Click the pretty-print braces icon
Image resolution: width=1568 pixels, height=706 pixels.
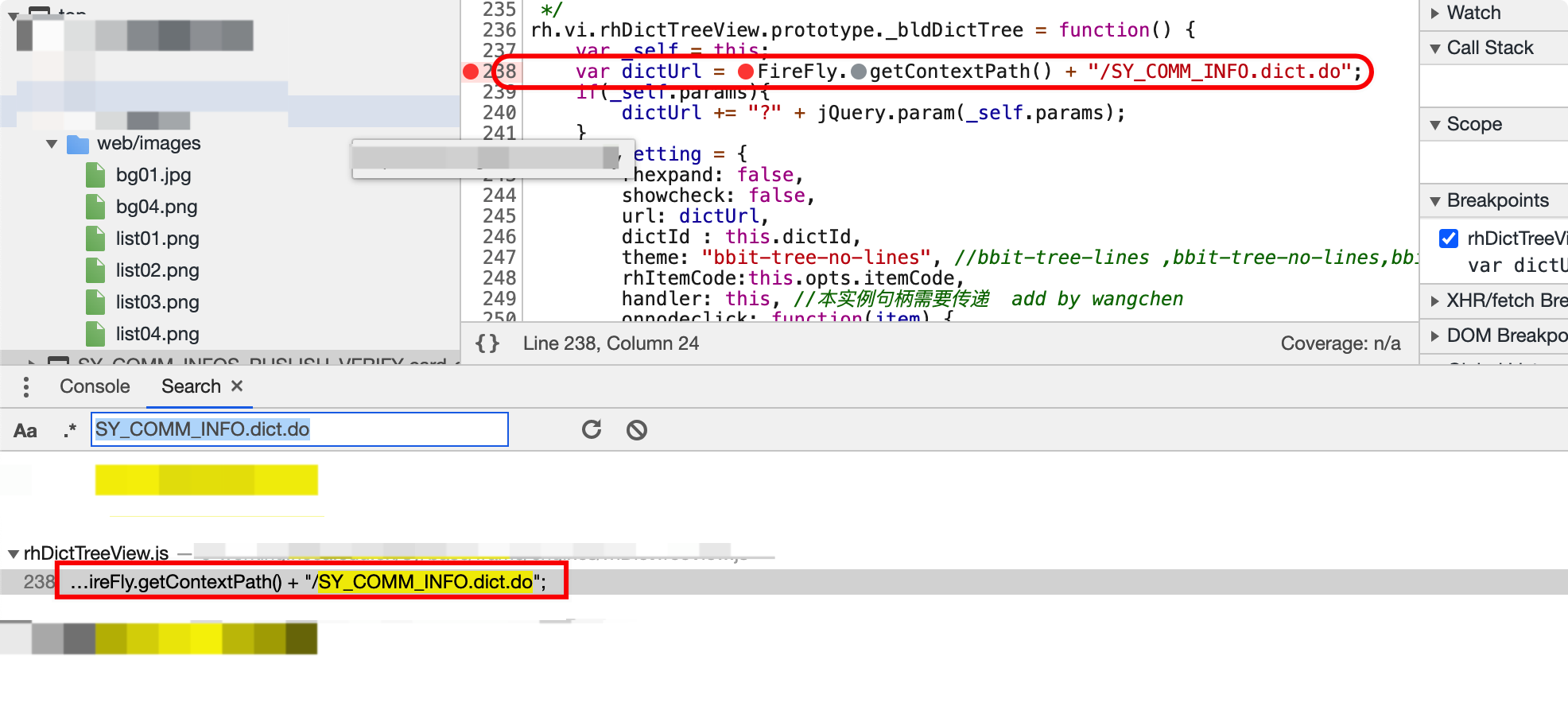(x=487, y=343)
